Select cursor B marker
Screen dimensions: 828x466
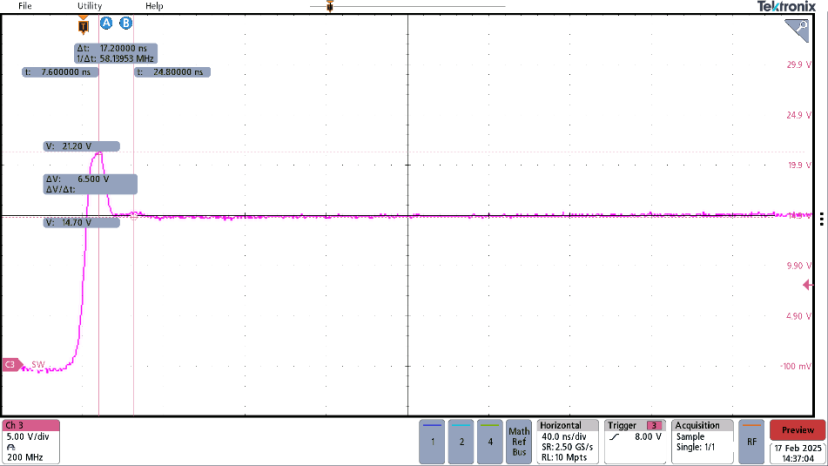126,23
